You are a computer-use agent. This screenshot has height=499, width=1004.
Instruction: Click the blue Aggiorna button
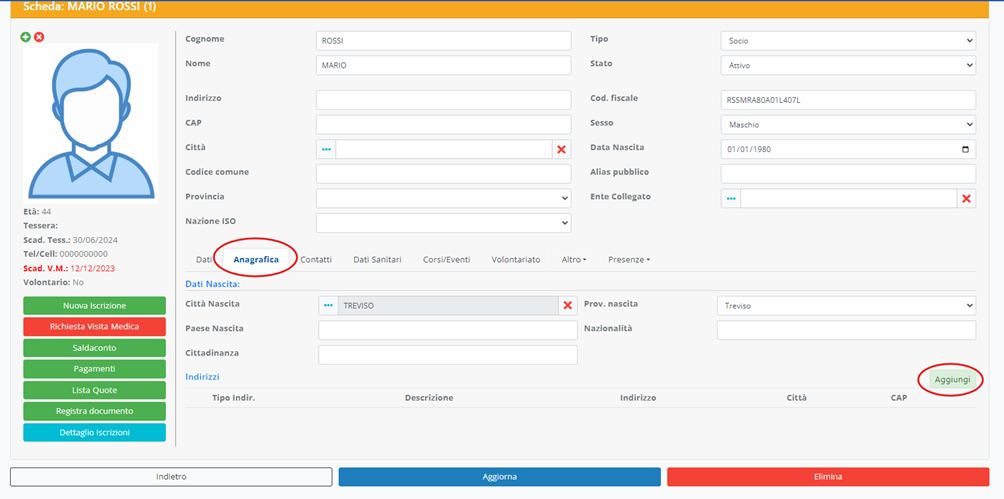click(x=499, y=477)
